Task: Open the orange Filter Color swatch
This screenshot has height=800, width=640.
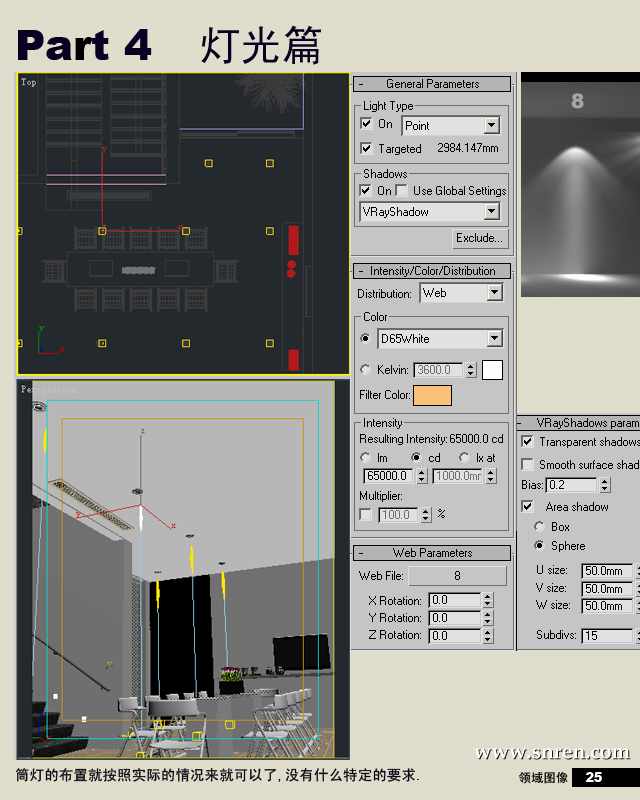Action: pos(432,395)
